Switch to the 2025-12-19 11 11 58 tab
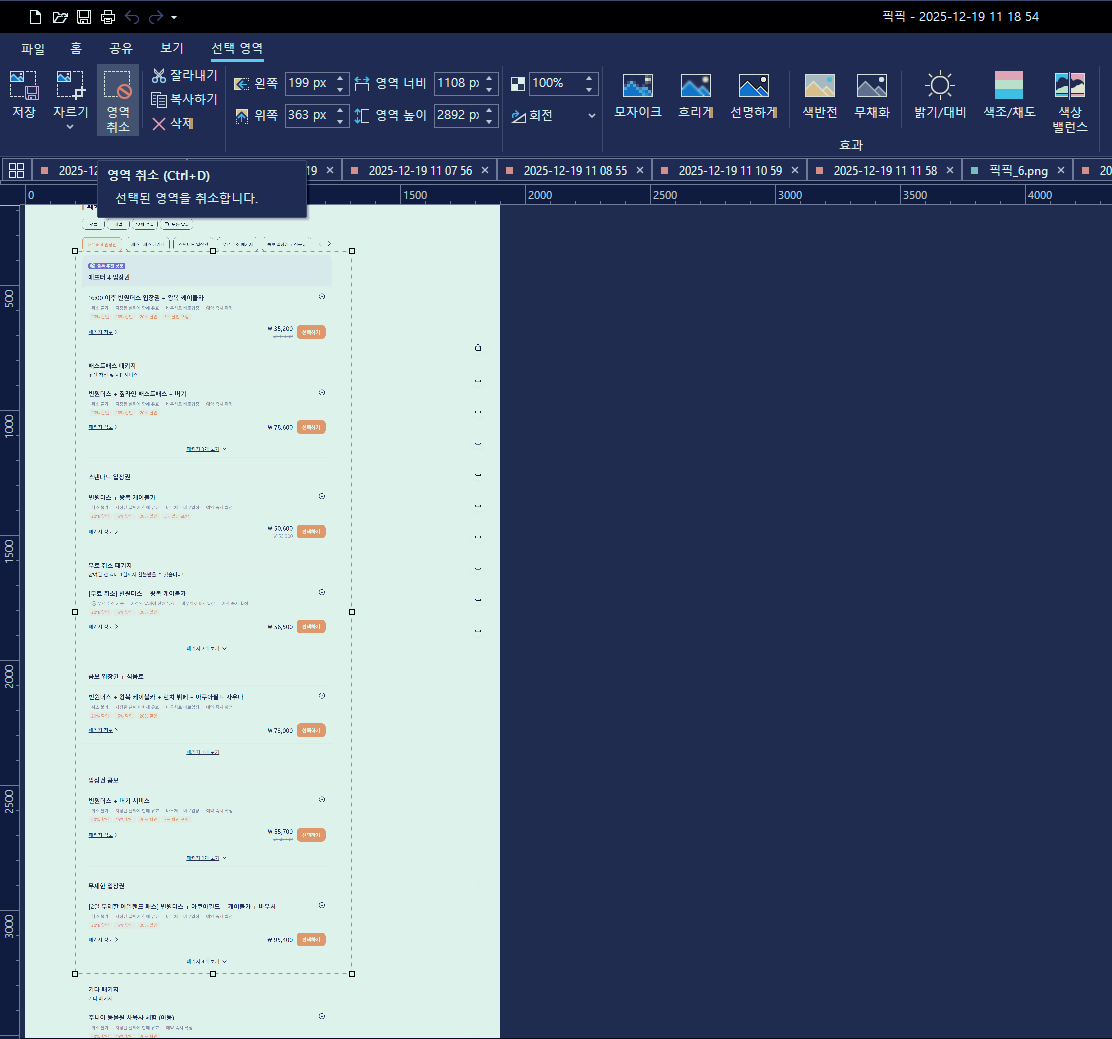 [885, 171]
